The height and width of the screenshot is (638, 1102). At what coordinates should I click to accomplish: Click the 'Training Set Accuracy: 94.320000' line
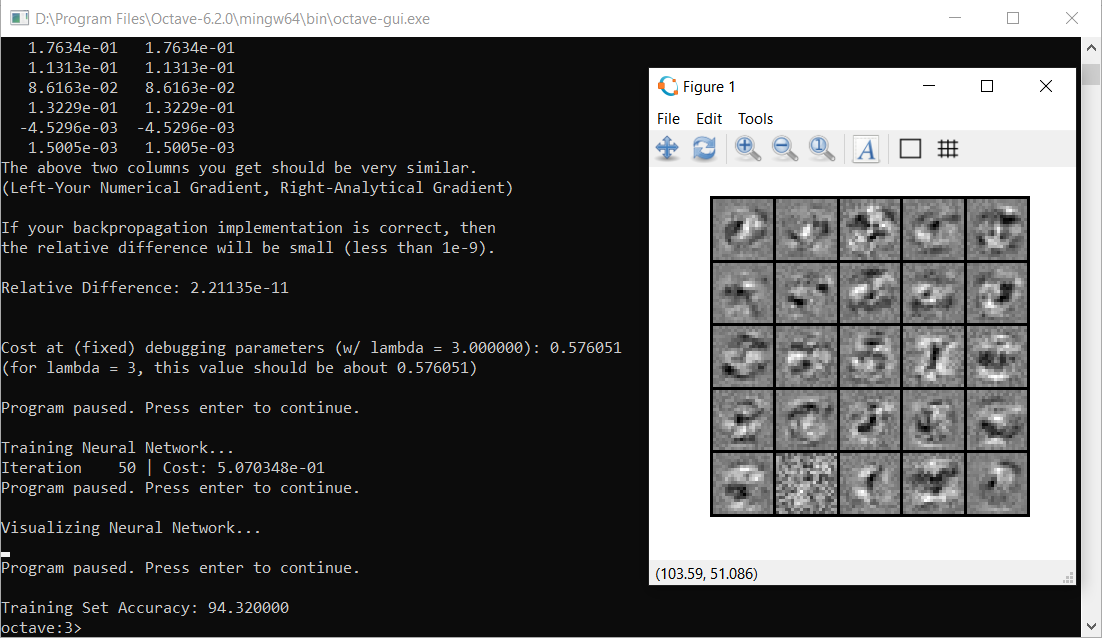(145, 608)
